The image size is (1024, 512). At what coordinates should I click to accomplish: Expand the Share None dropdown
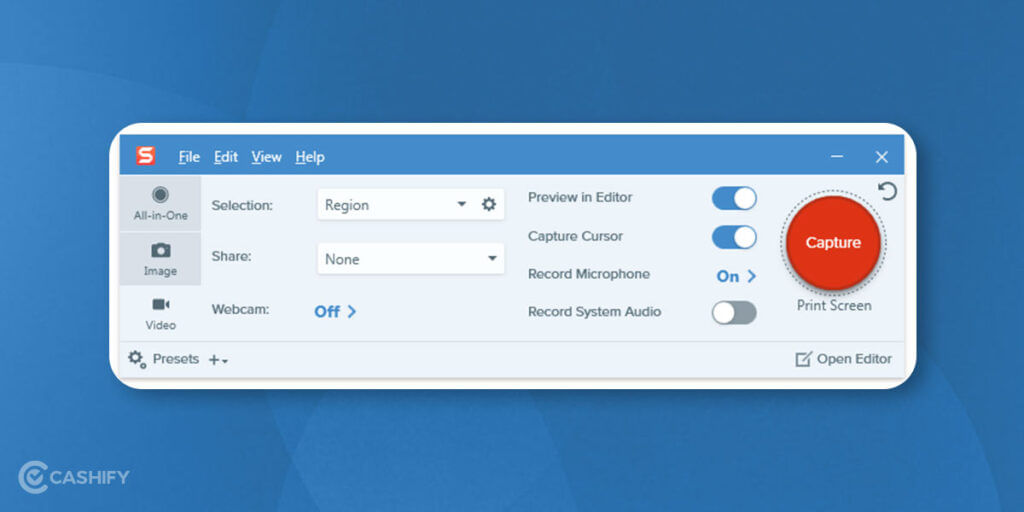[411, 259]
